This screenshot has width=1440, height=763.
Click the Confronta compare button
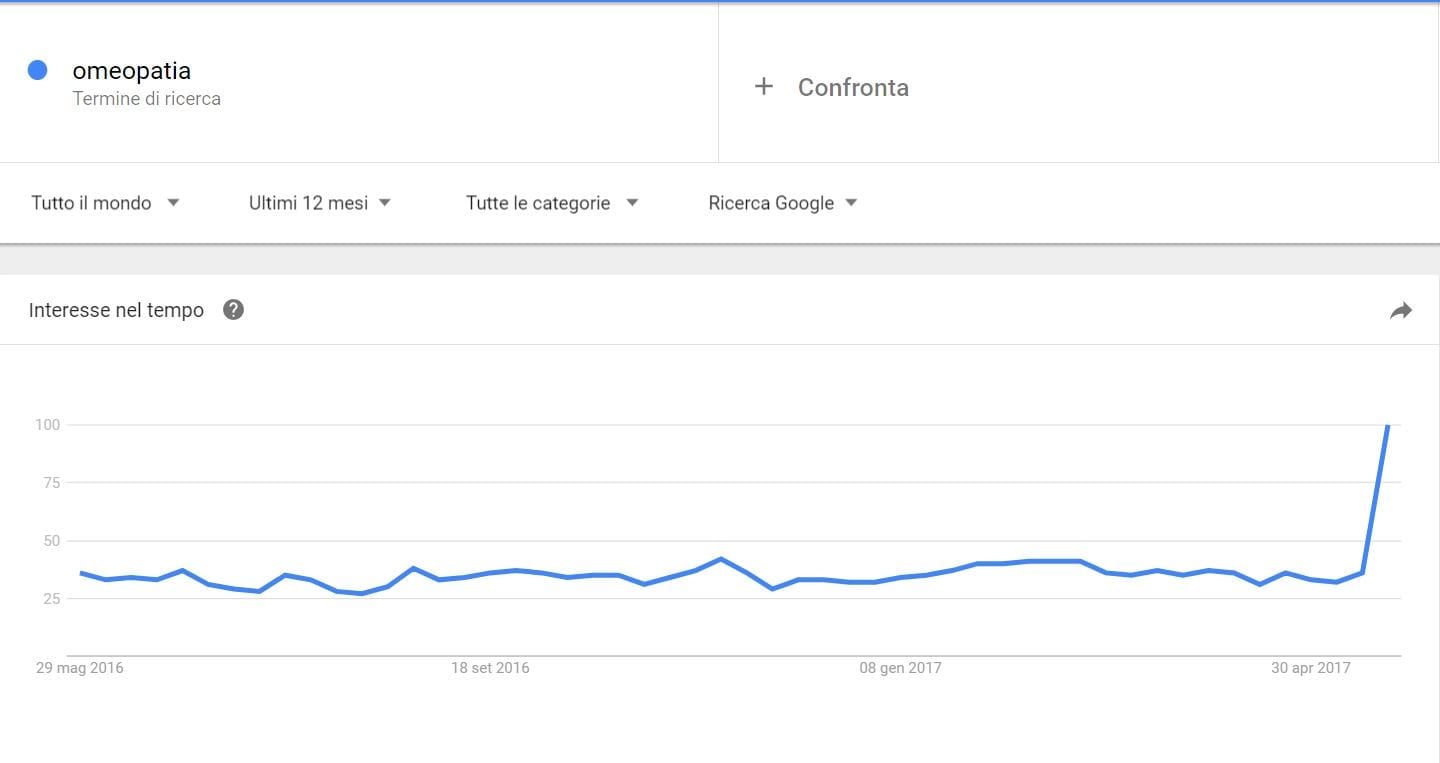[853, 87]
